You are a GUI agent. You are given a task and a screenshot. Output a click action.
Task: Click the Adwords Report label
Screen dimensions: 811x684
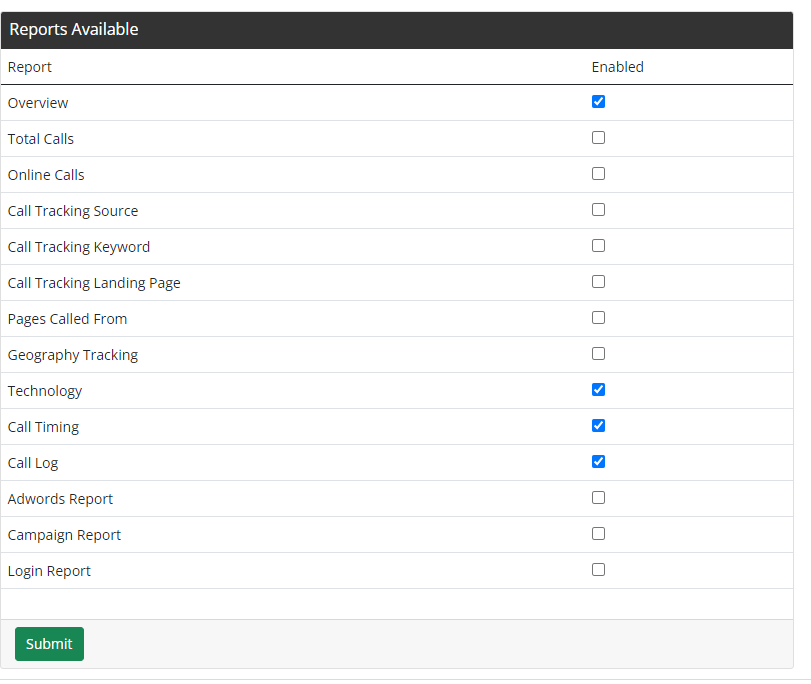pos(60,499)
